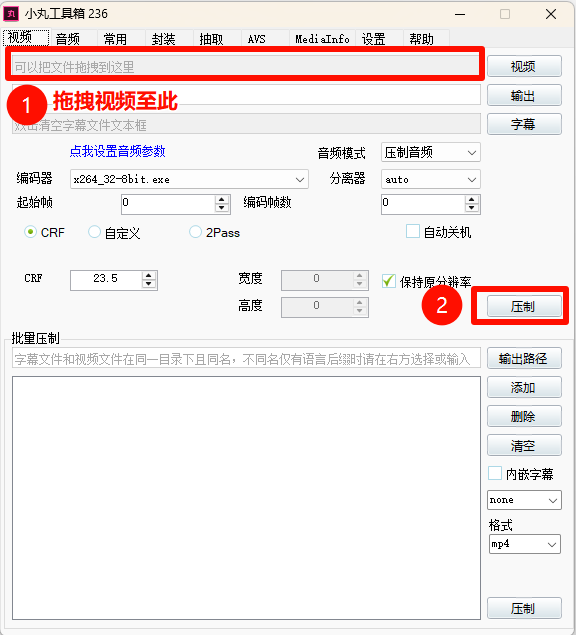Screen dimensions: 576x635
Task: Uncheck the 保持原分辨率 checkbox
Action: point(389,281)
